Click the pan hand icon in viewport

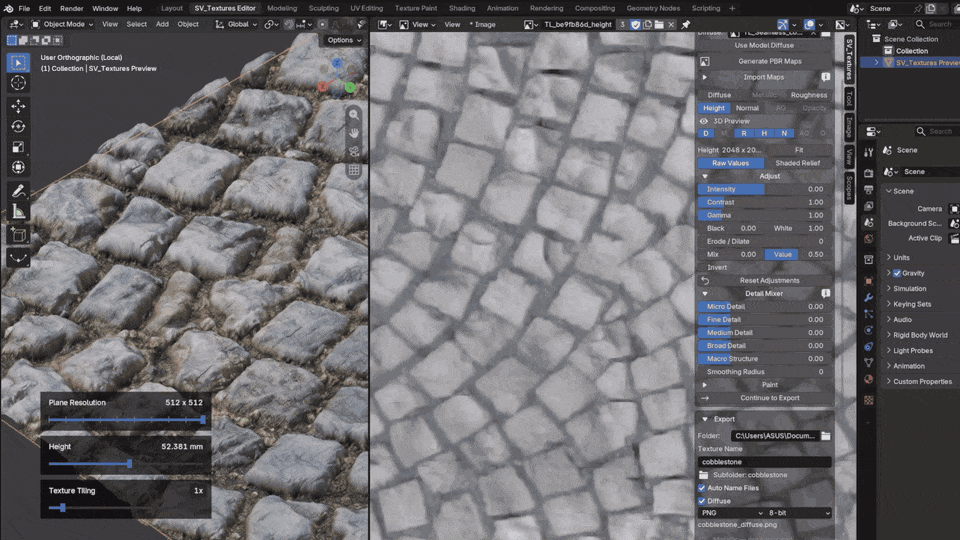click(354, 133)
